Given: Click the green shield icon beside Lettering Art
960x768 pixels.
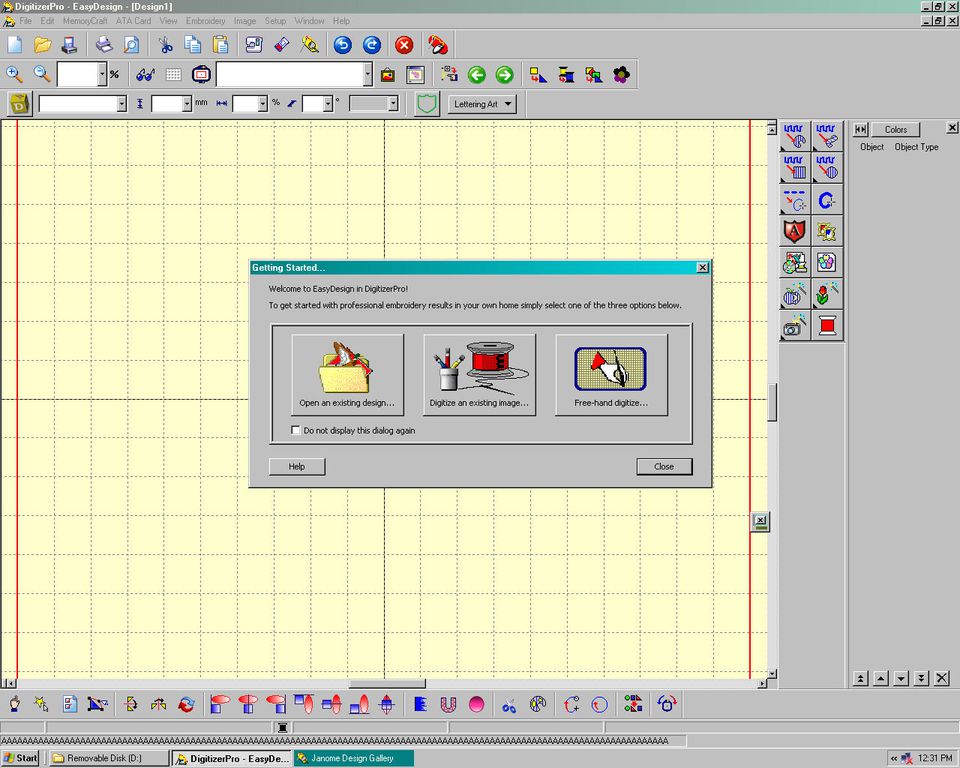Looking at the screenshot, I should [x=427, y=104].
